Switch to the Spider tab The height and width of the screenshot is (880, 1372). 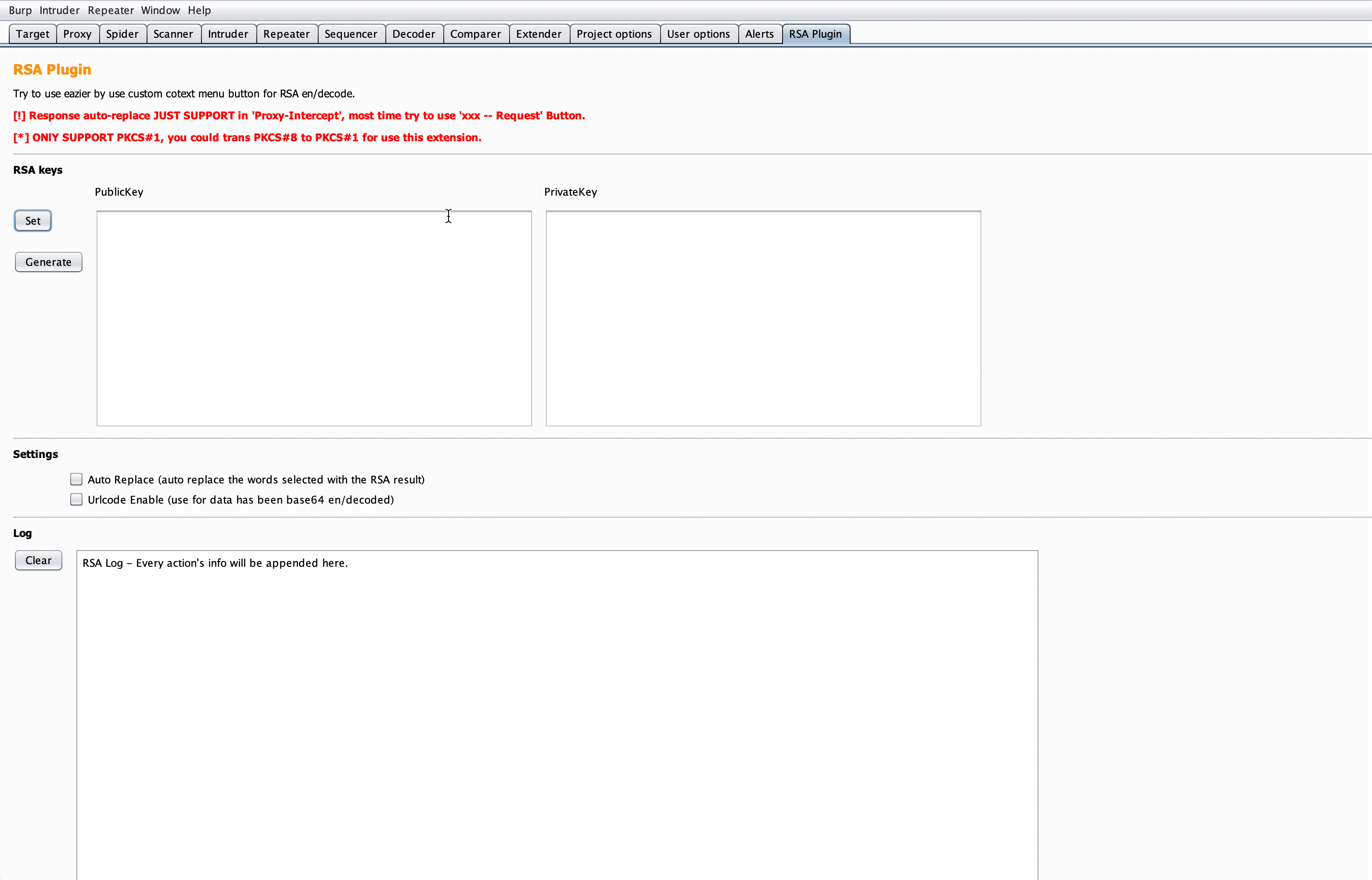[x=122, y=34]
